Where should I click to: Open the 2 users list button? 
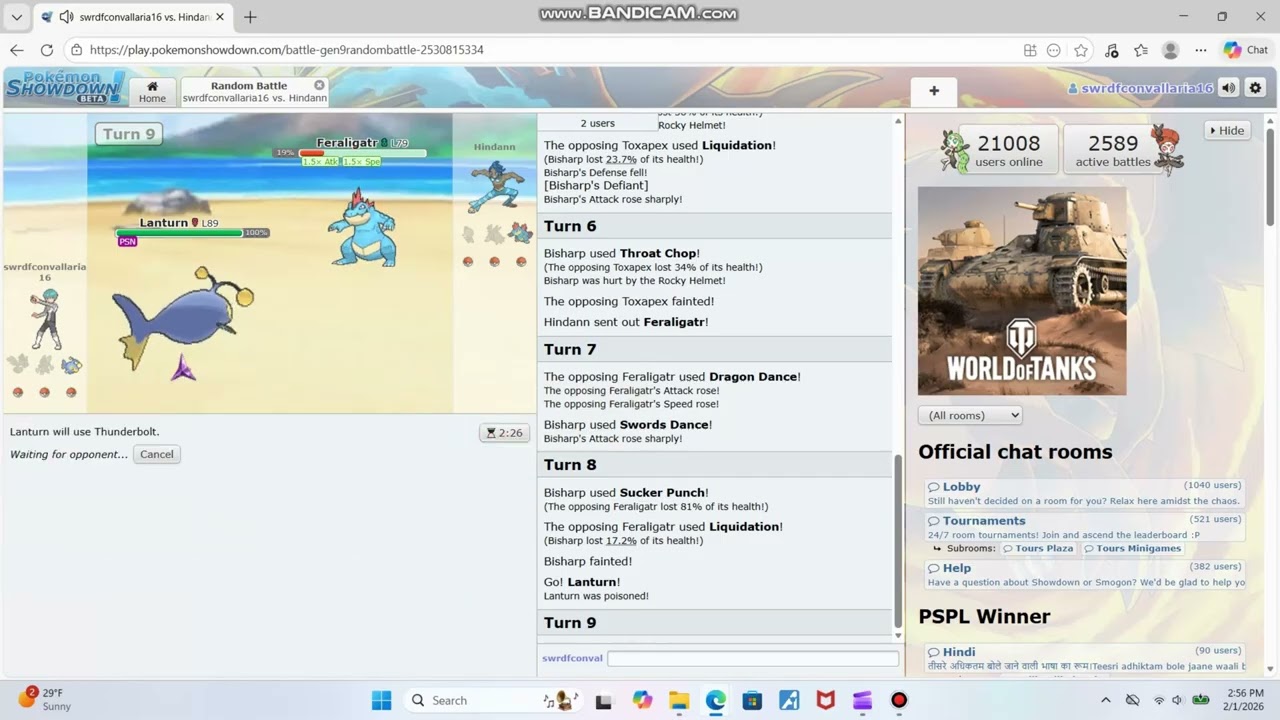tap(598, 123)
